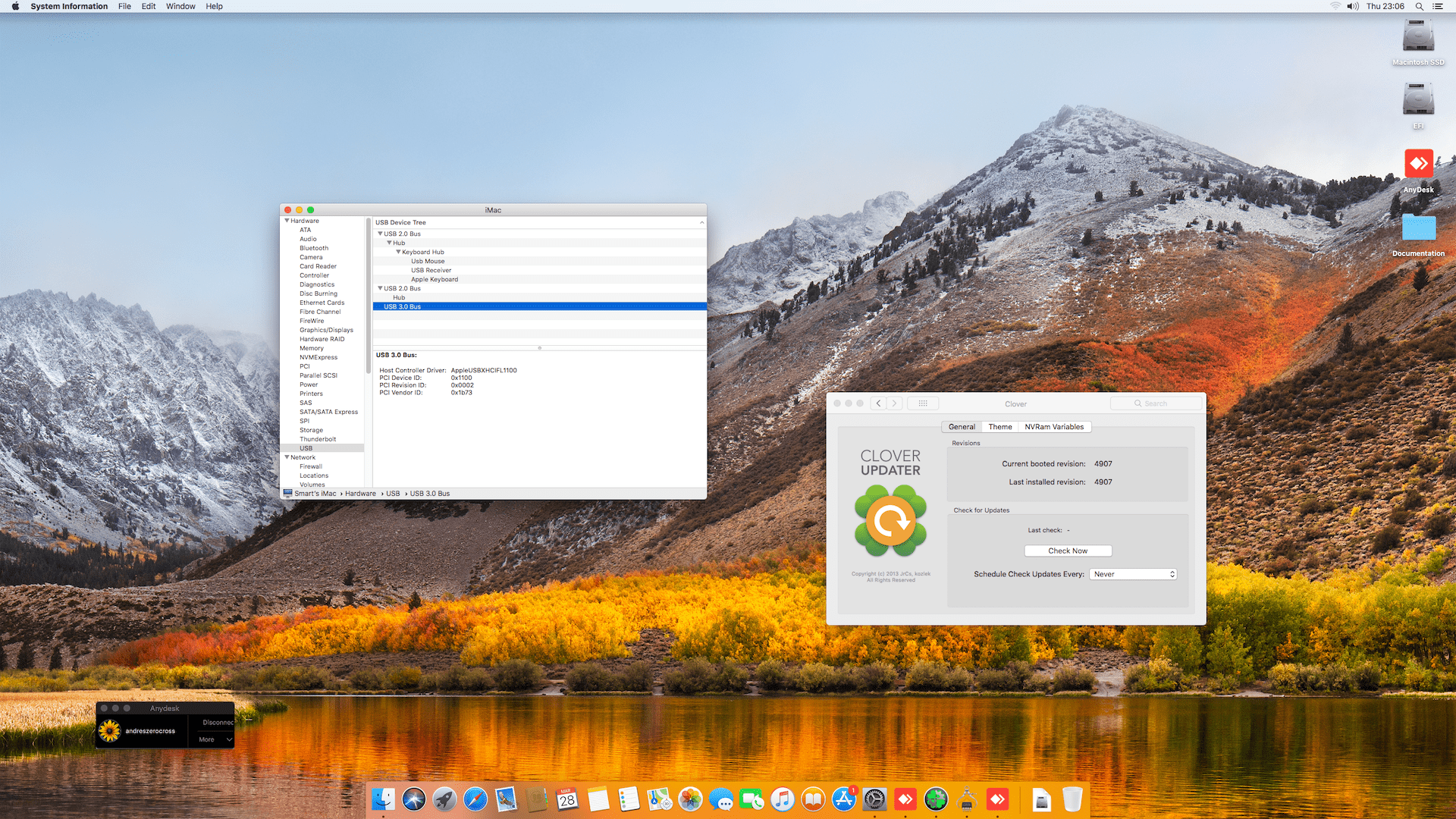
Task: Open Contacts book icon in dock
Action: pyautogui.click(x=537, y=799)
